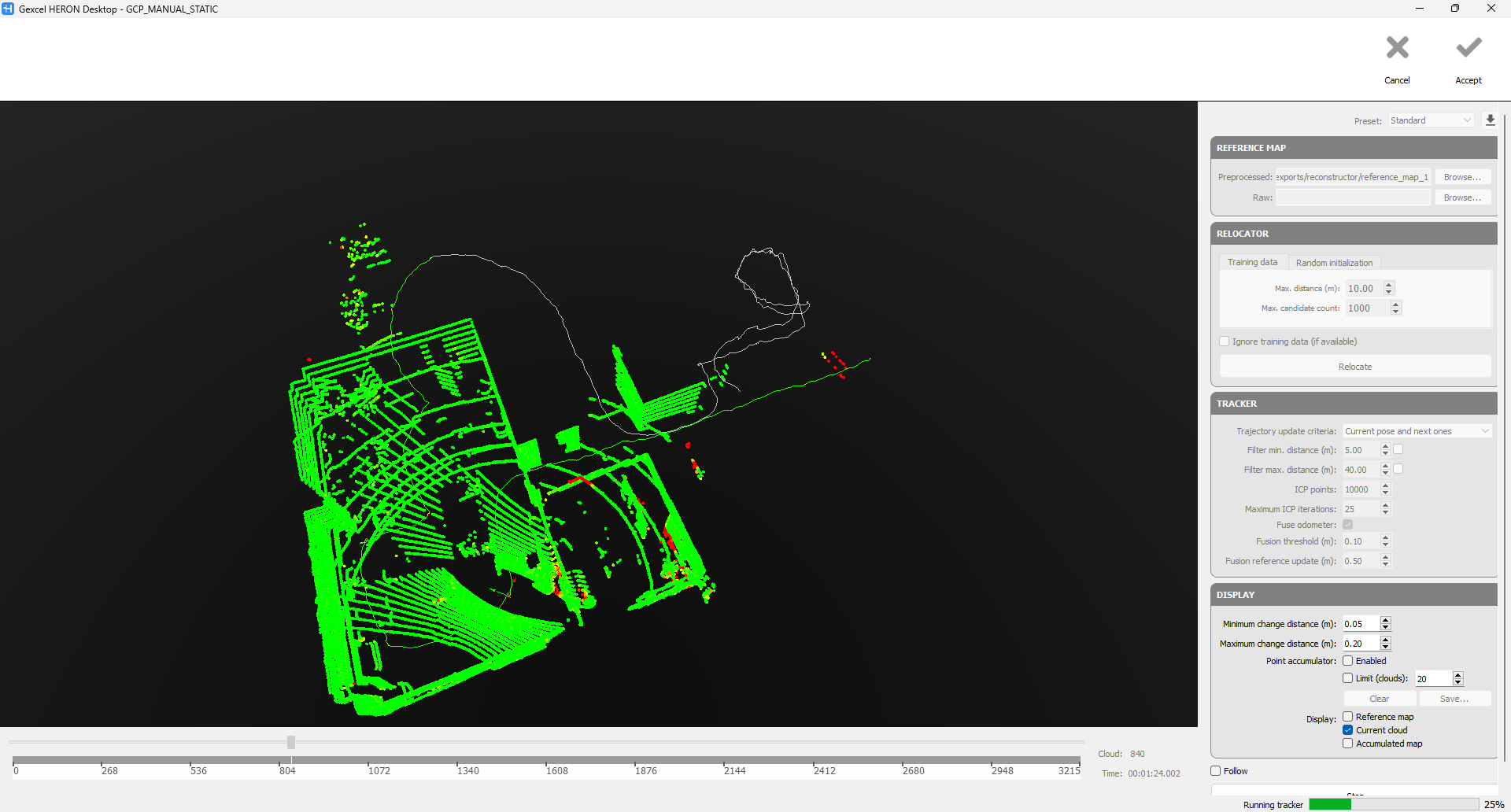Switch to Random initialization tab
Screen dimensions: 1511x812
coord(1334,263)
